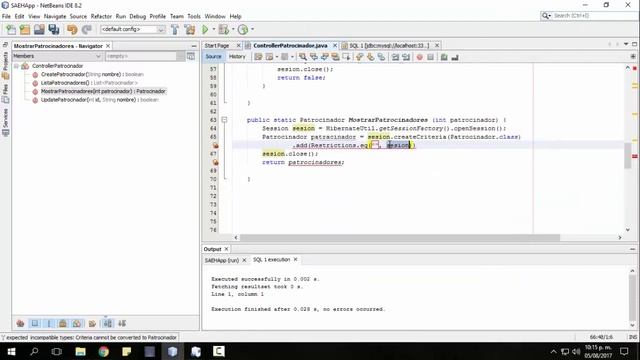Close the SQL 1 execution output tab
Screen dimensions: 640x360
click(295, 260)
